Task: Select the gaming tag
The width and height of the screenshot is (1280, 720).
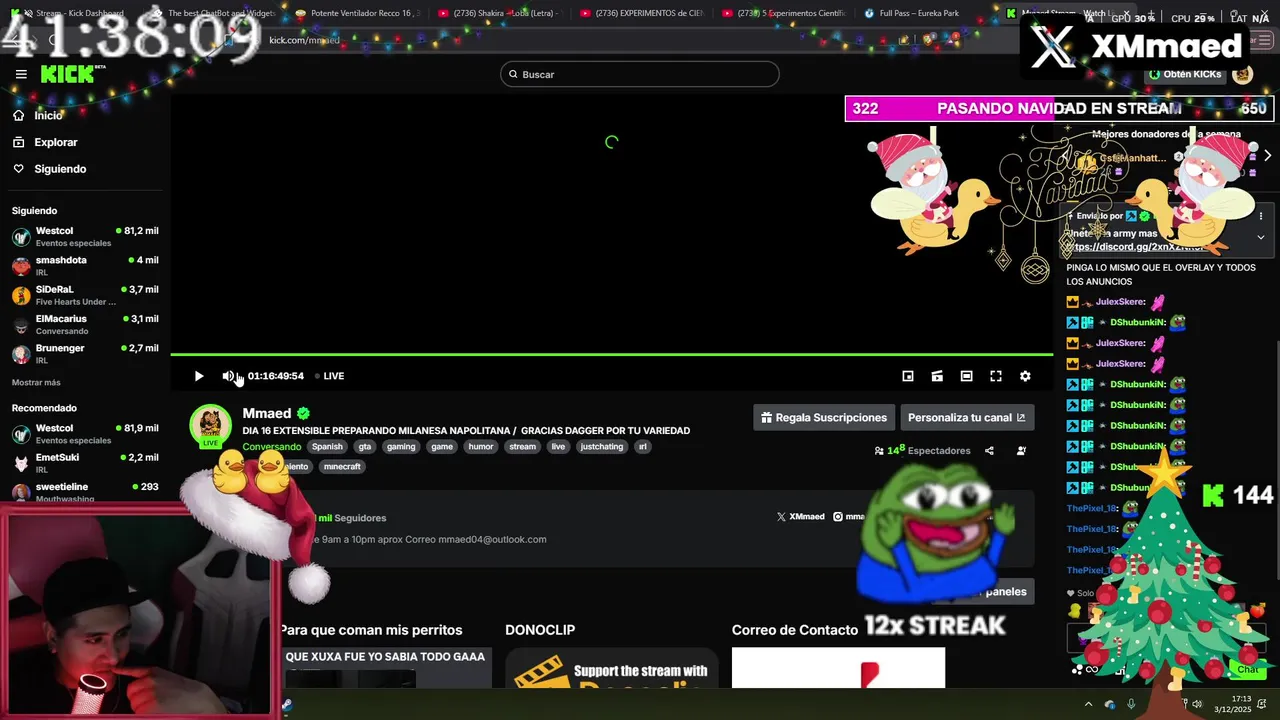Action: 401,447
